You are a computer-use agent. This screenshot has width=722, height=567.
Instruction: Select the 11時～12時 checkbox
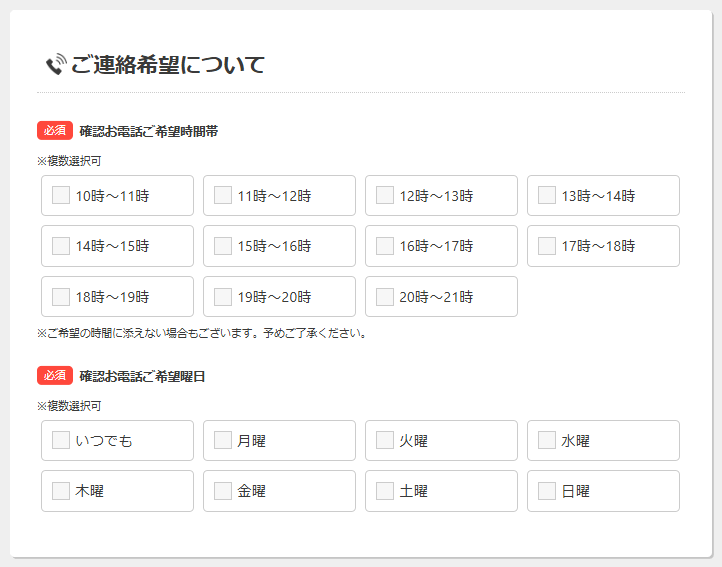click(x=223, y=196)
